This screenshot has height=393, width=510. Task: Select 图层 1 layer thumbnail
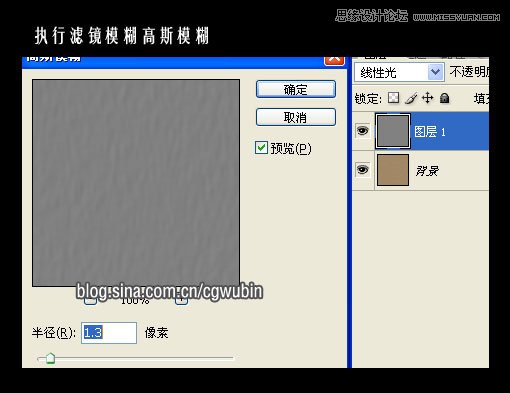click(393, 131)
